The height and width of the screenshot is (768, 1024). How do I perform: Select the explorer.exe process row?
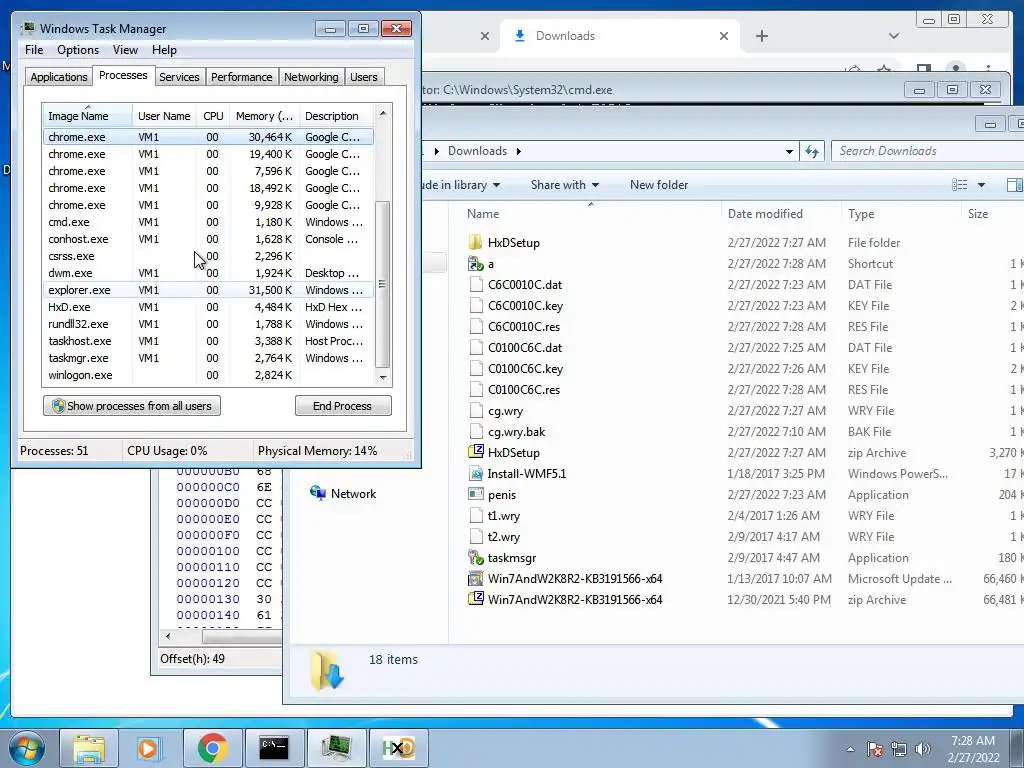pyautogui.click(x=208, y=290)
